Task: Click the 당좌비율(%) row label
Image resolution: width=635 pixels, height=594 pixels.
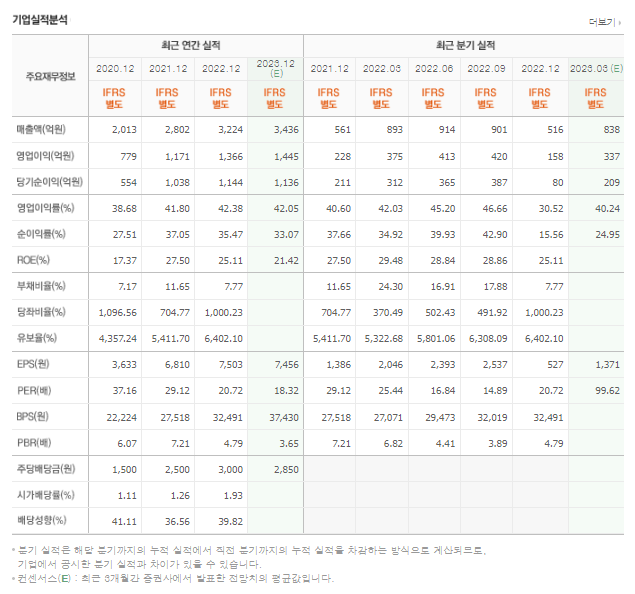Action: (x=41, y=312)
